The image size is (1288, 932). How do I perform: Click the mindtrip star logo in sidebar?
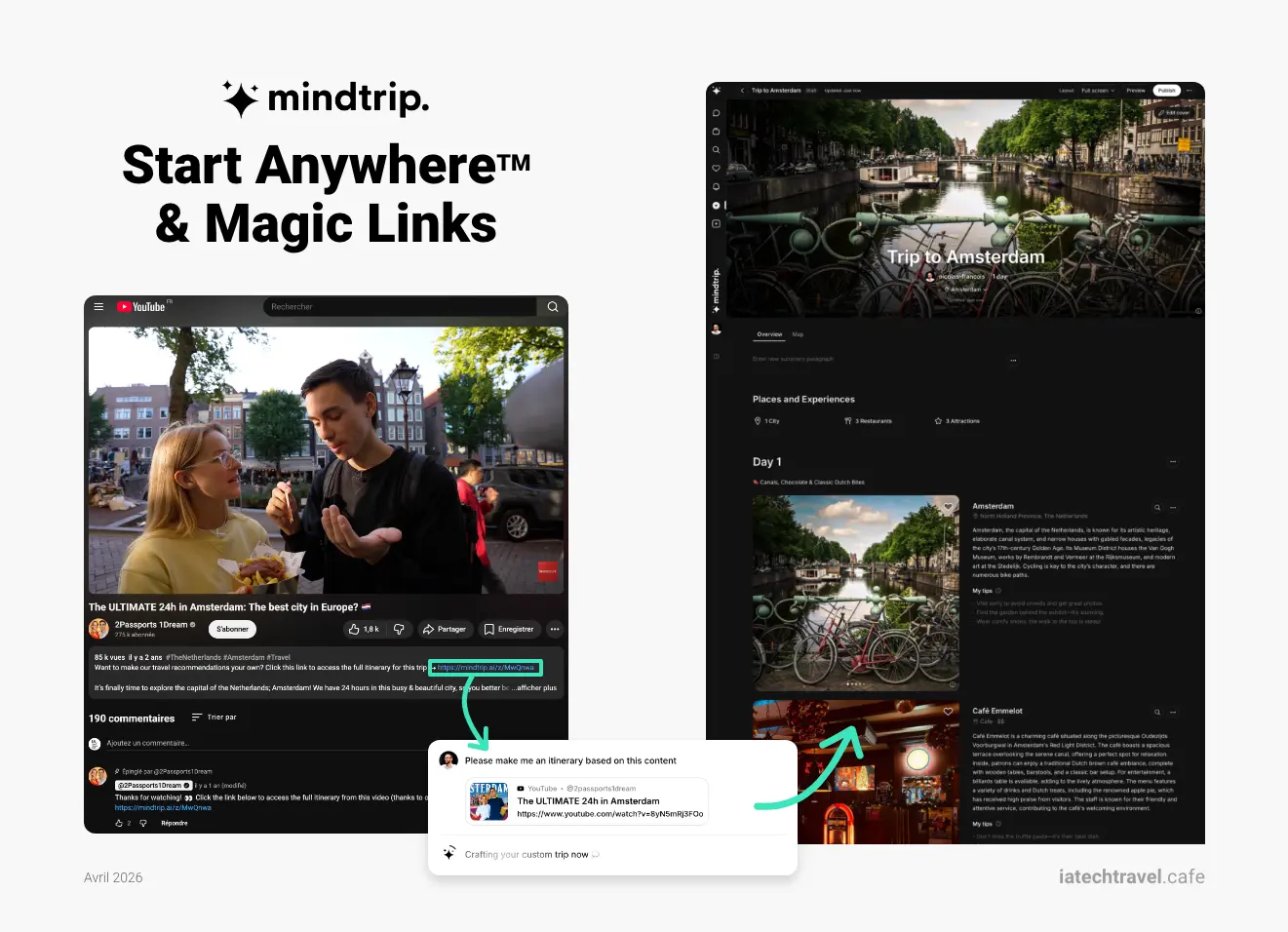tap(716, 91)
